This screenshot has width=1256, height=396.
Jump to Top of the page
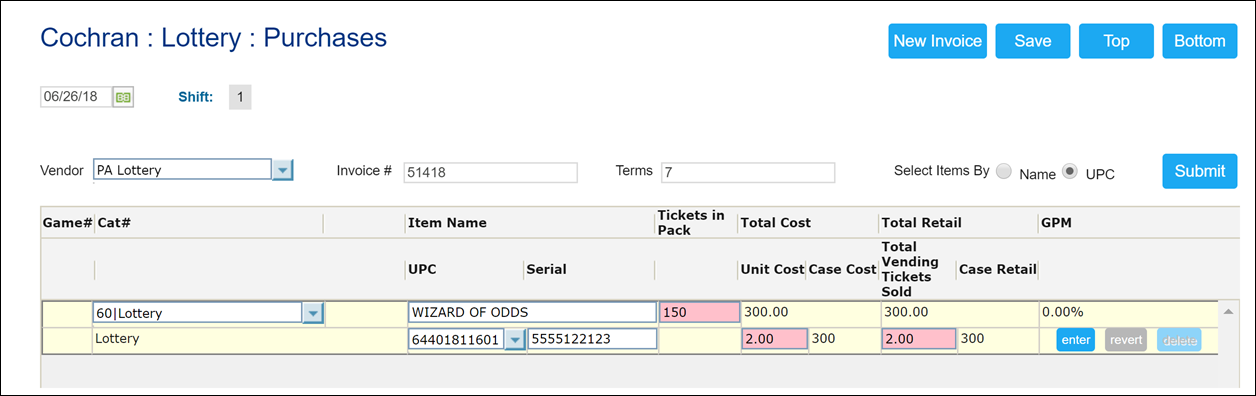1116,41
